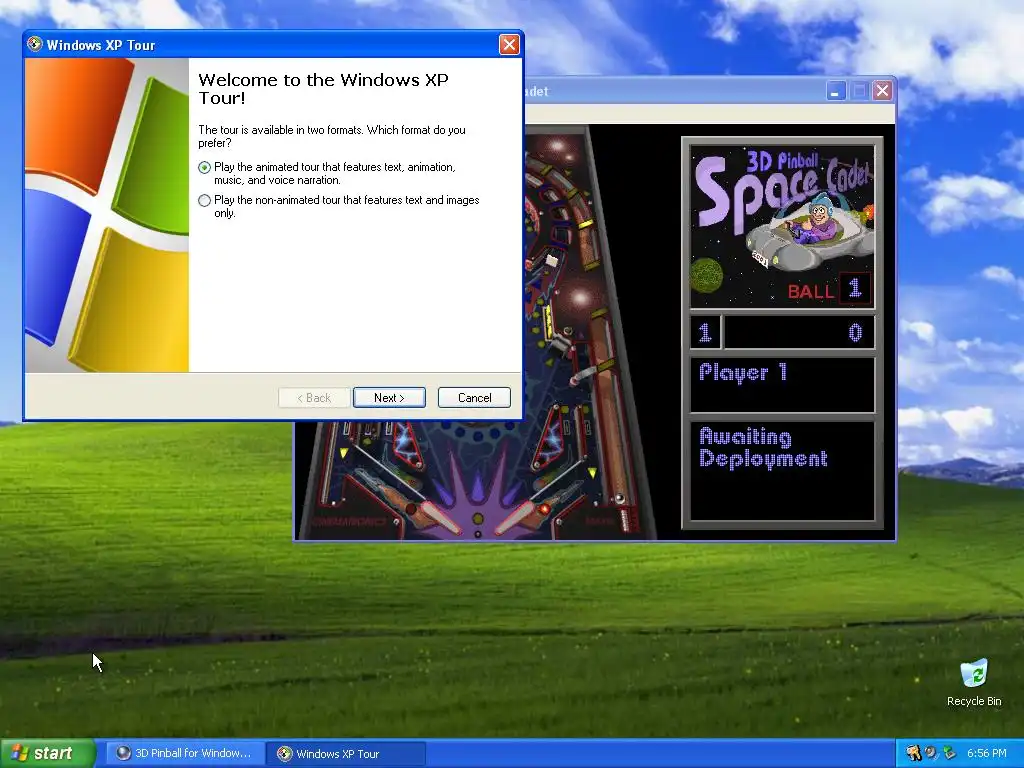The height and width of the screenshot is (768, 1024).
Task: Click the Space Cadet logo image in Pinball
Action: click(782, 226)
